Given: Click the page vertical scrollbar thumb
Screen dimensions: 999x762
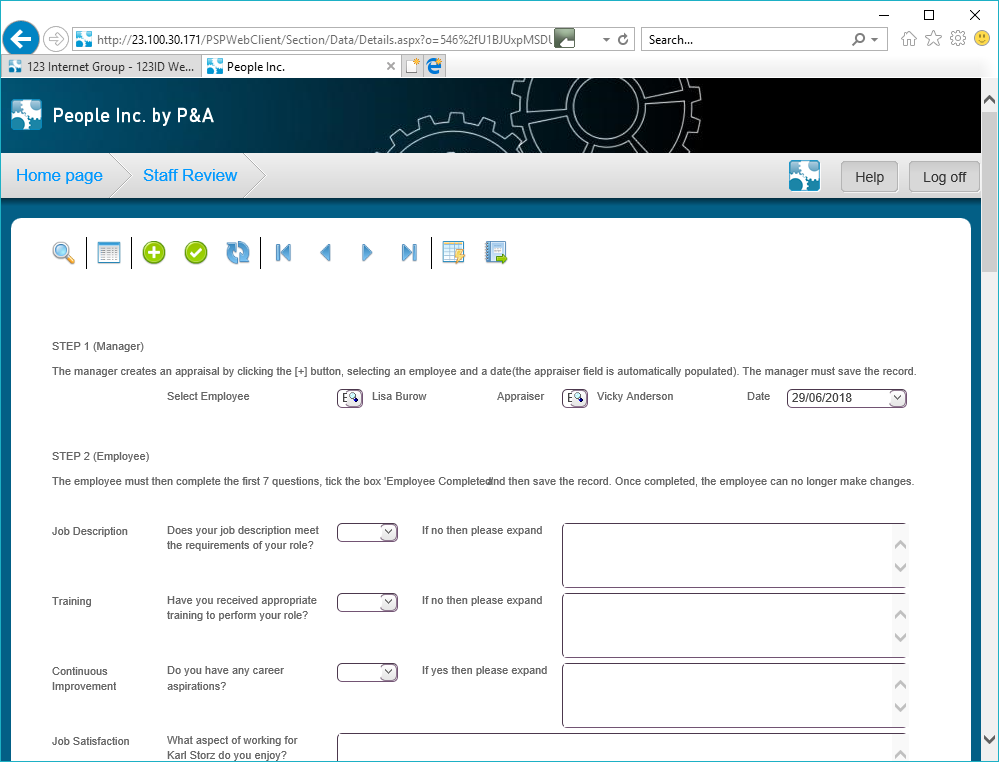Looking at the screenshot, I should tap(989, 191).
